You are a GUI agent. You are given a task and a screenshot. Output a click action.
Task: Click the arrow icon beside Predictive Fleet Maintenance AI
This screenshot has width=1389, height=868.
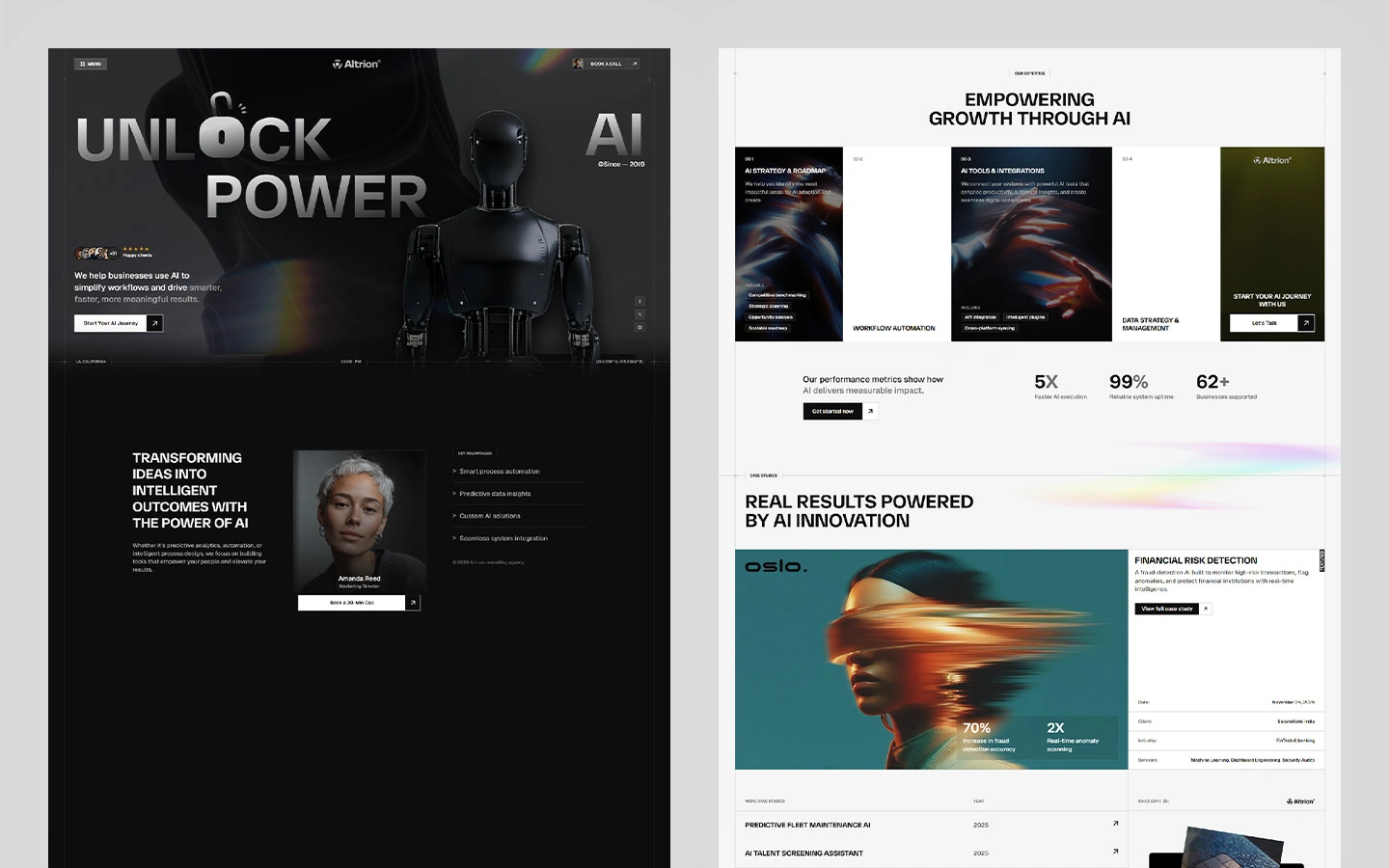(1115, 824)
